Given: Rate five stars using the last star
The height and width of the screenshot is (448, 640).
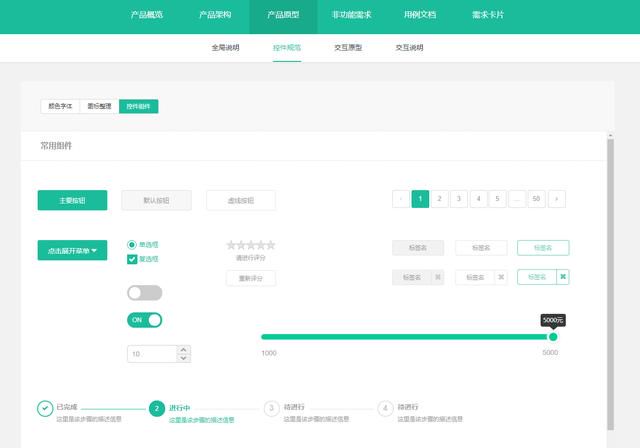Looking at the screenshot, I should (x=271, y=245).
